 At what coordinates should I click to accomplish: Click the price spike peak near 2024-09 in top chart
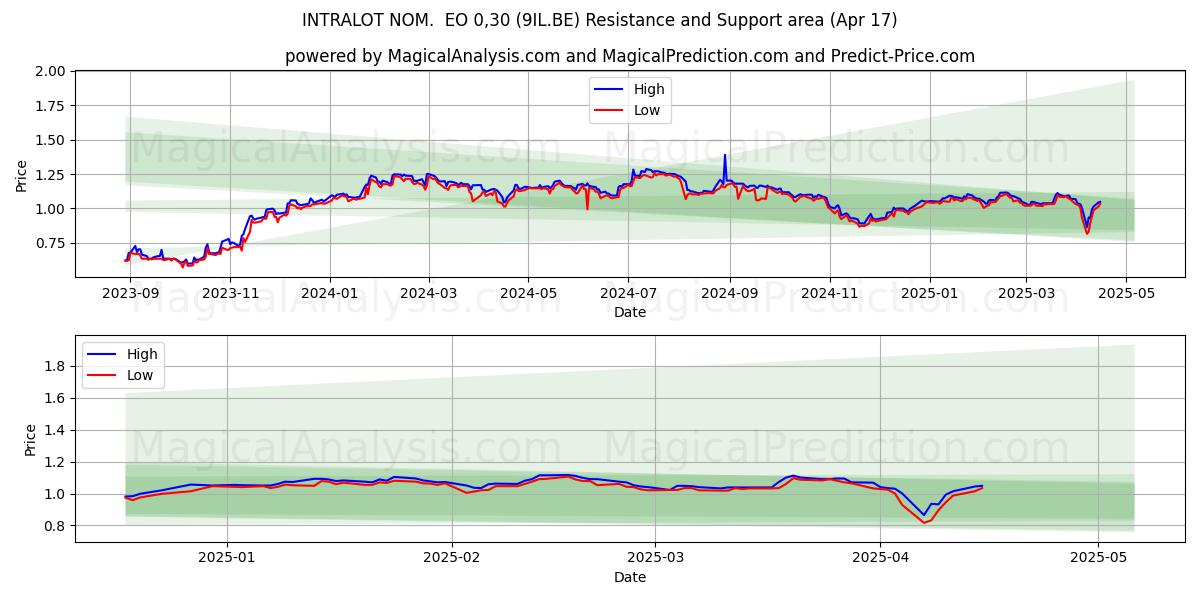725,156
